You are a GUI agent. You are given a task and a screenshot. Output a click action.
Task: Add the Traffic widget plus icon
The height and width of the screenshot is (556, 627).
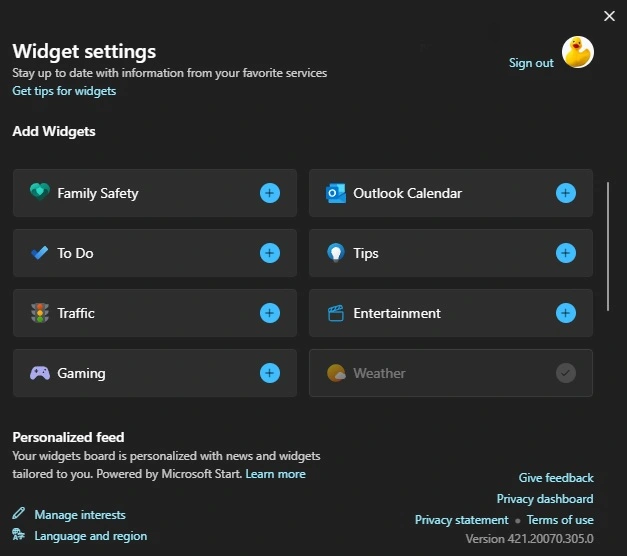(270, 313)
